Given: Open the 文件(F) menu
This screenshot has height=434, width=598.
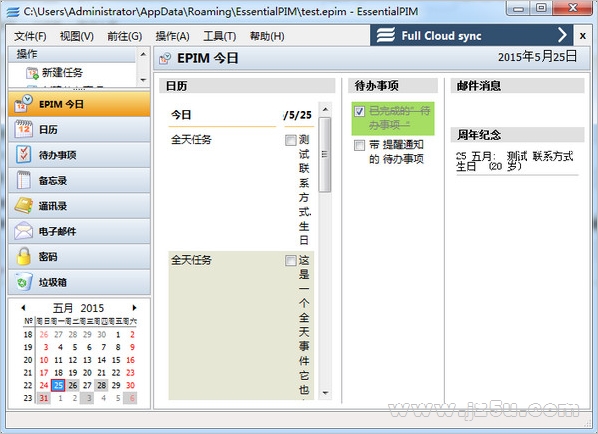Looking at the screenshot, I should pos(31,36).
